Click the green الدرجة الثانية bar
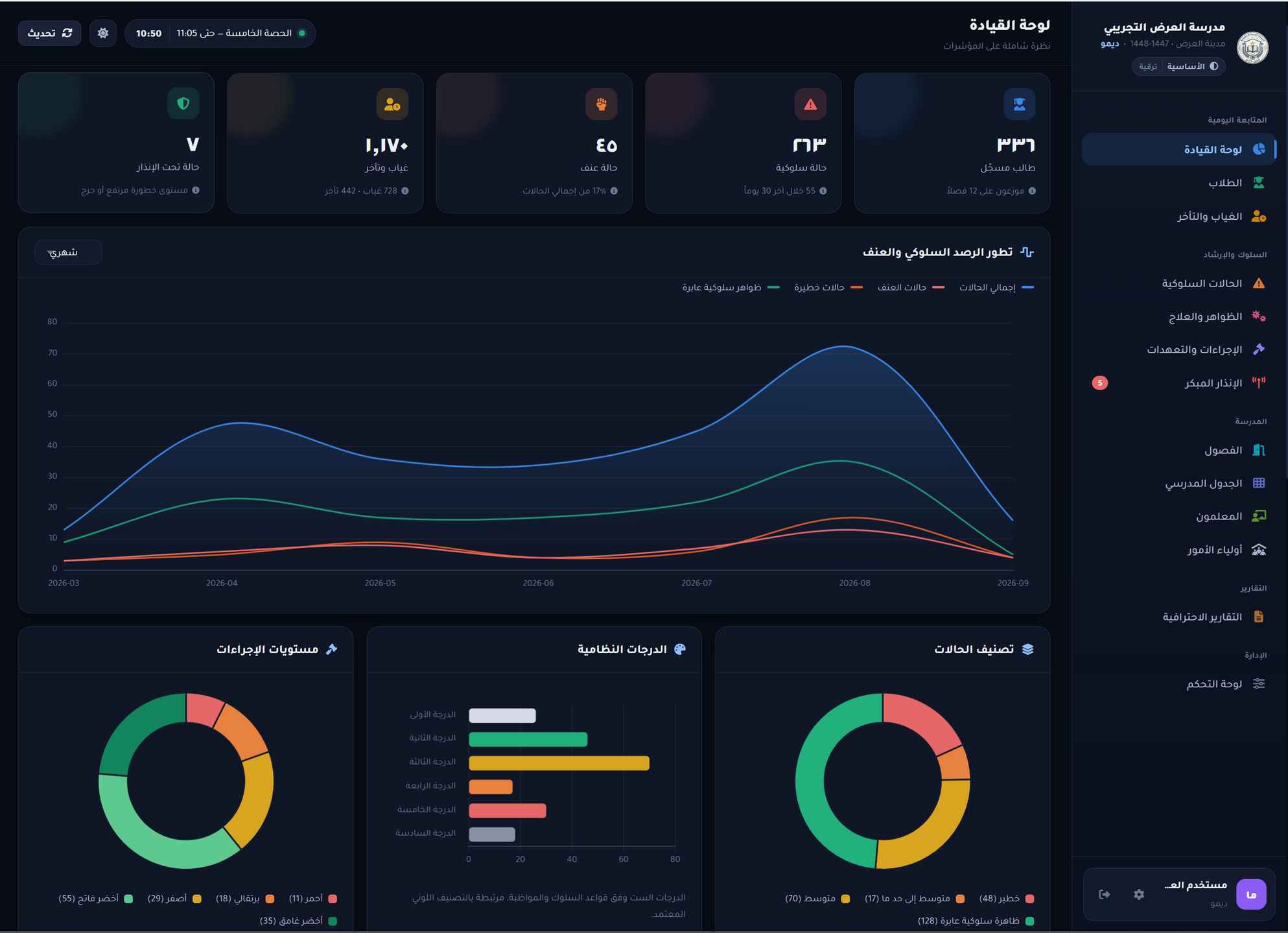This screenshot has width=1288, height=933. point(528,739)
